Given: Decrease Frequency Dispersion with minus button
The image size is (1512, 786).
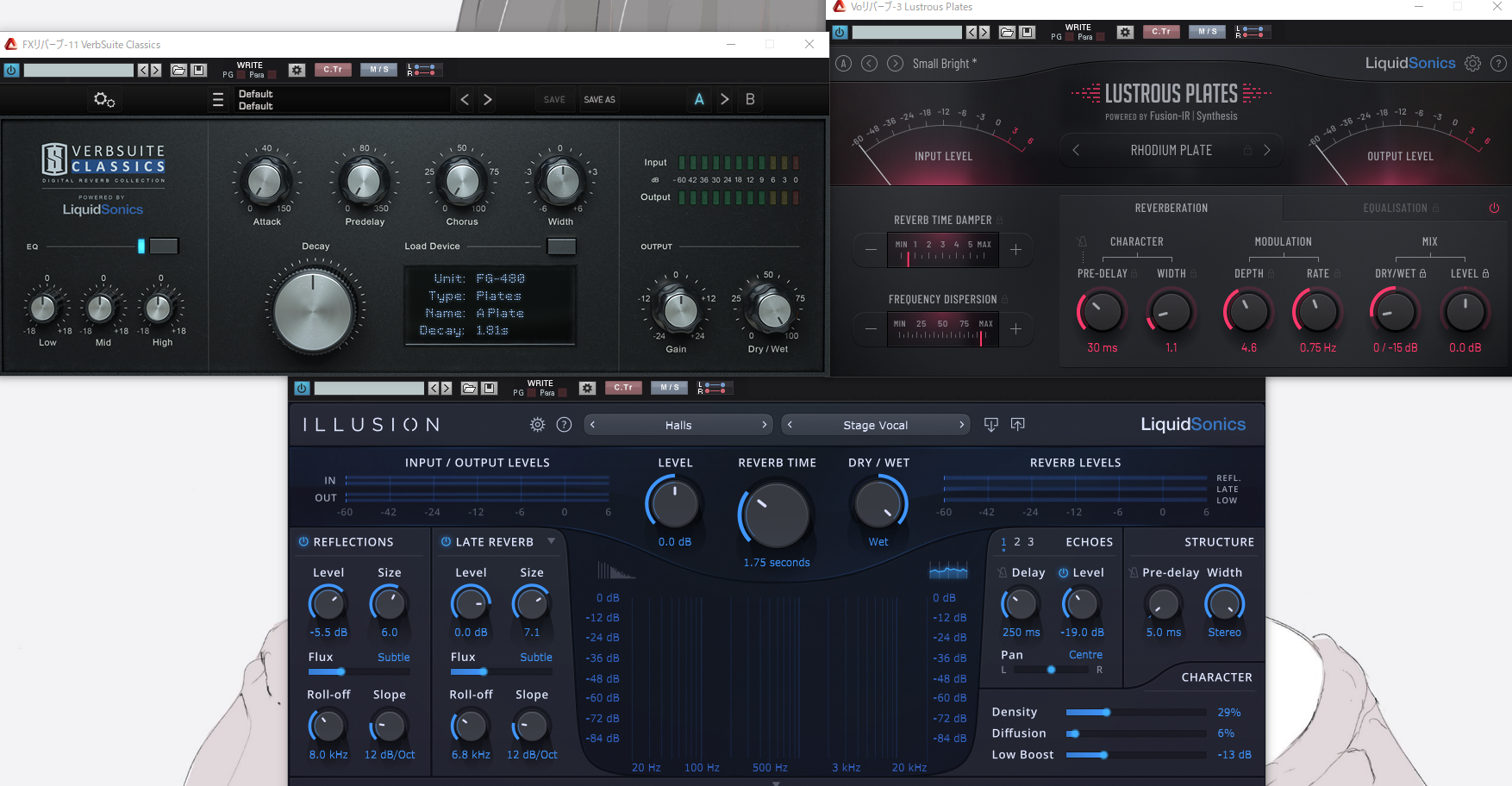Looking at the screenshot, I should 871,328.
